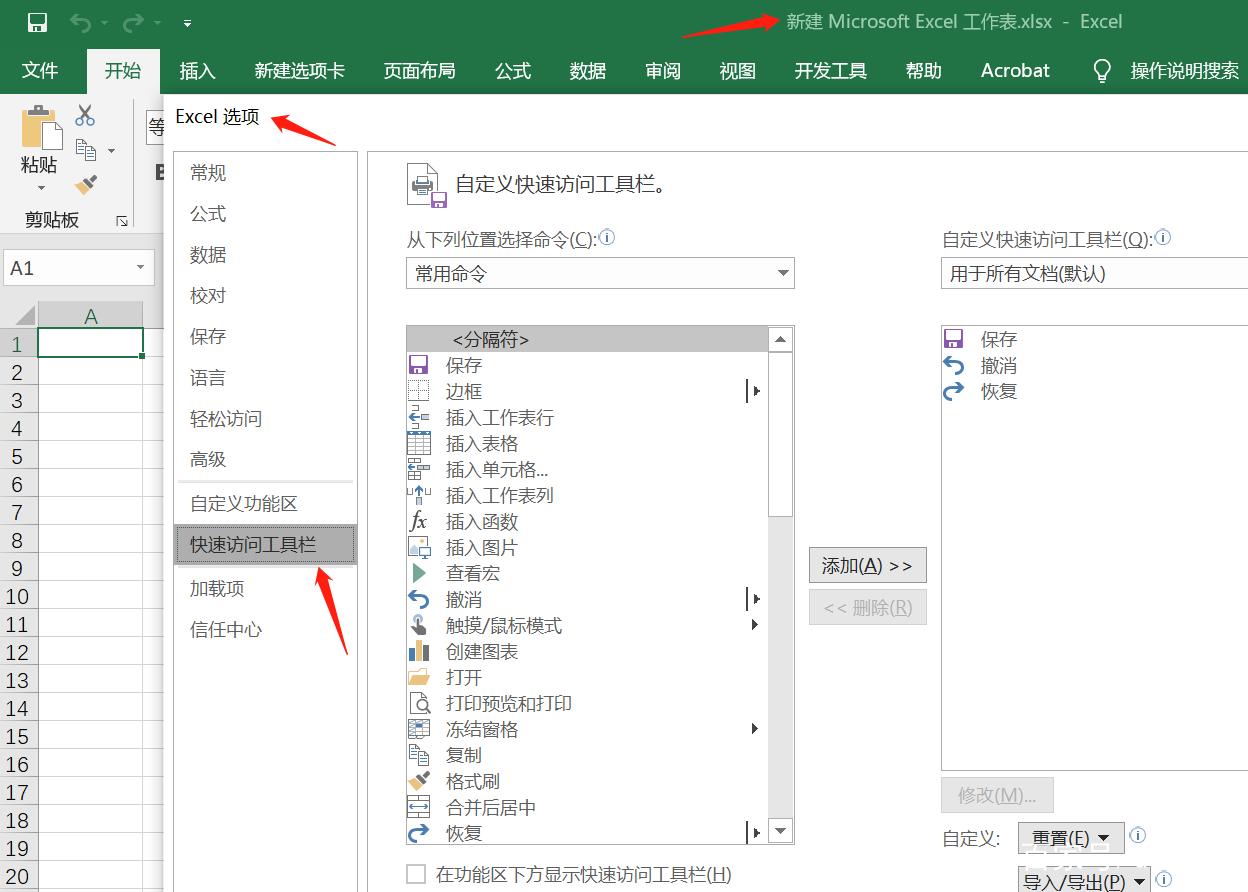
Task: Switch to the 页面布局 ribbon tab
Action: (419, 70)
